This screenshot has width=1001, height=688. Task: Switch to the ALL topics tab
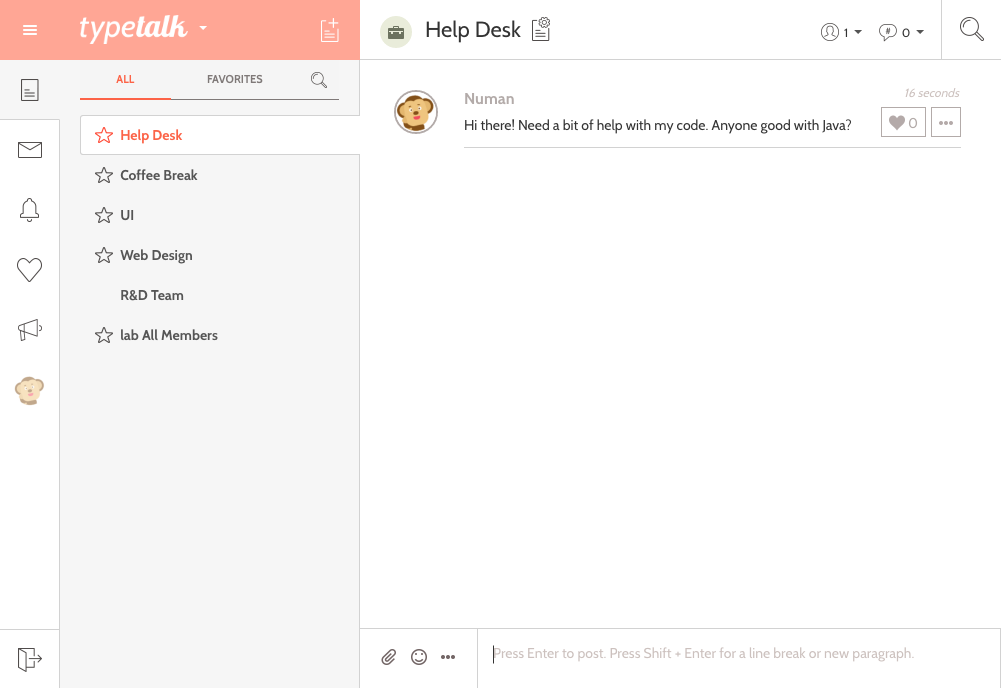pos(125,79)
